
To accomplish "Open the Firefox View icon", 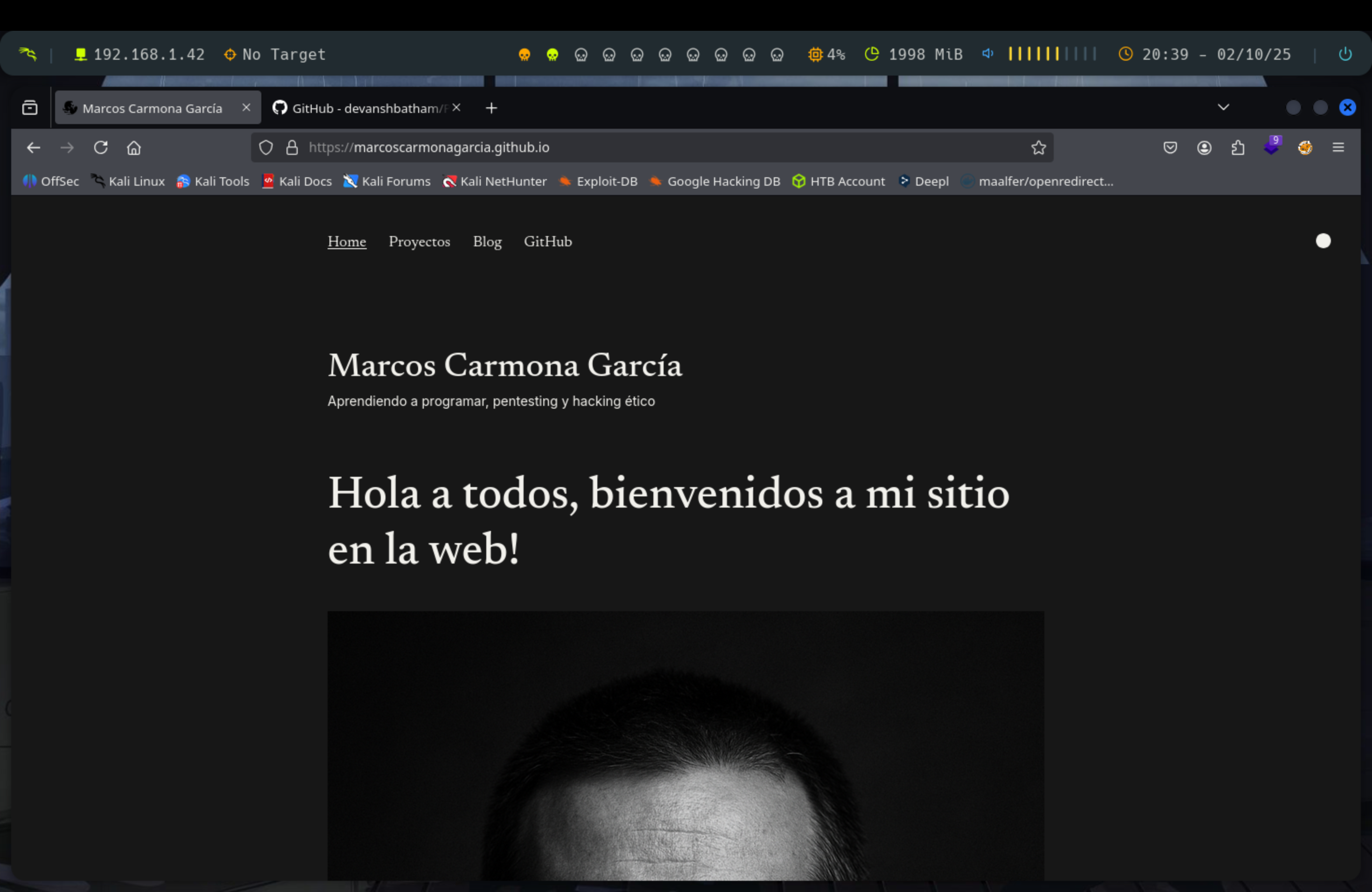I will click(30, 108).
